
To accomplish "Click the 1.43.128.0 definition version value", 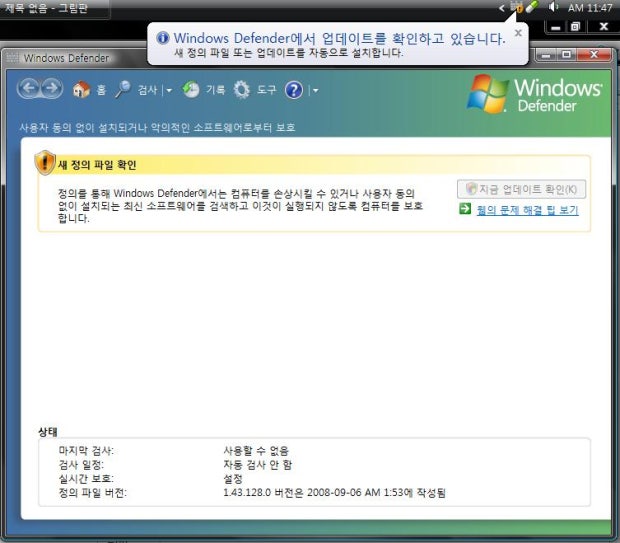I will [335, 493].
